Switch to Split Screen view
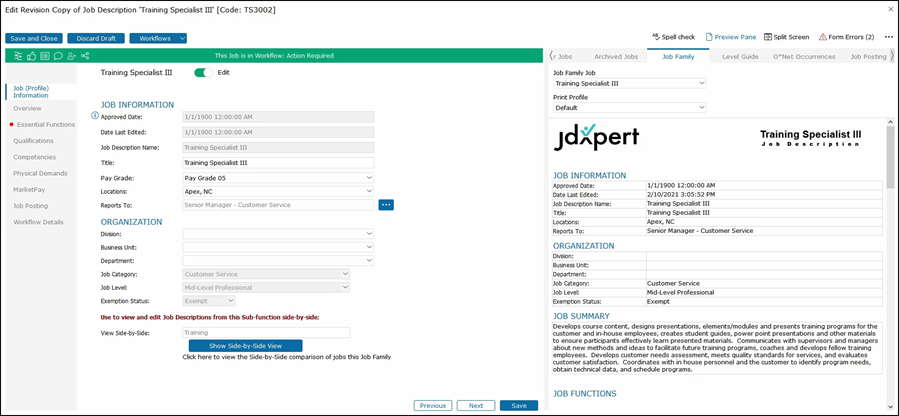899x416 pixels. tap(786, 37)
